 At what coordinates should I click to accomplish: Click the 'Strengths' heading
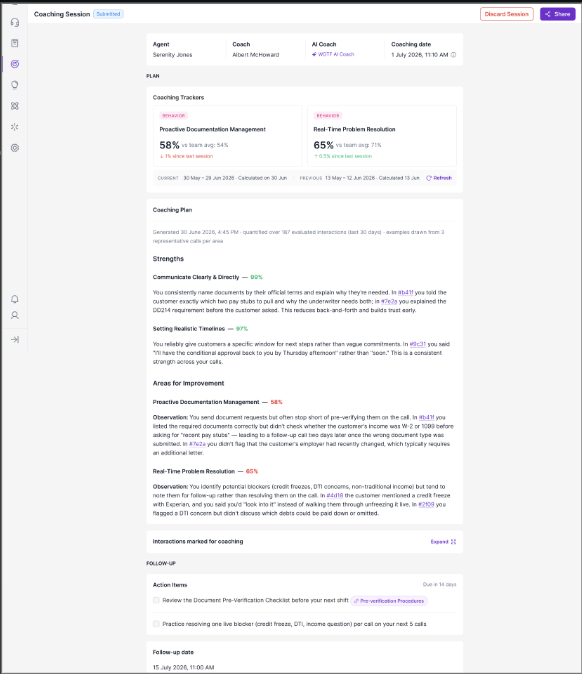(168, 259)
